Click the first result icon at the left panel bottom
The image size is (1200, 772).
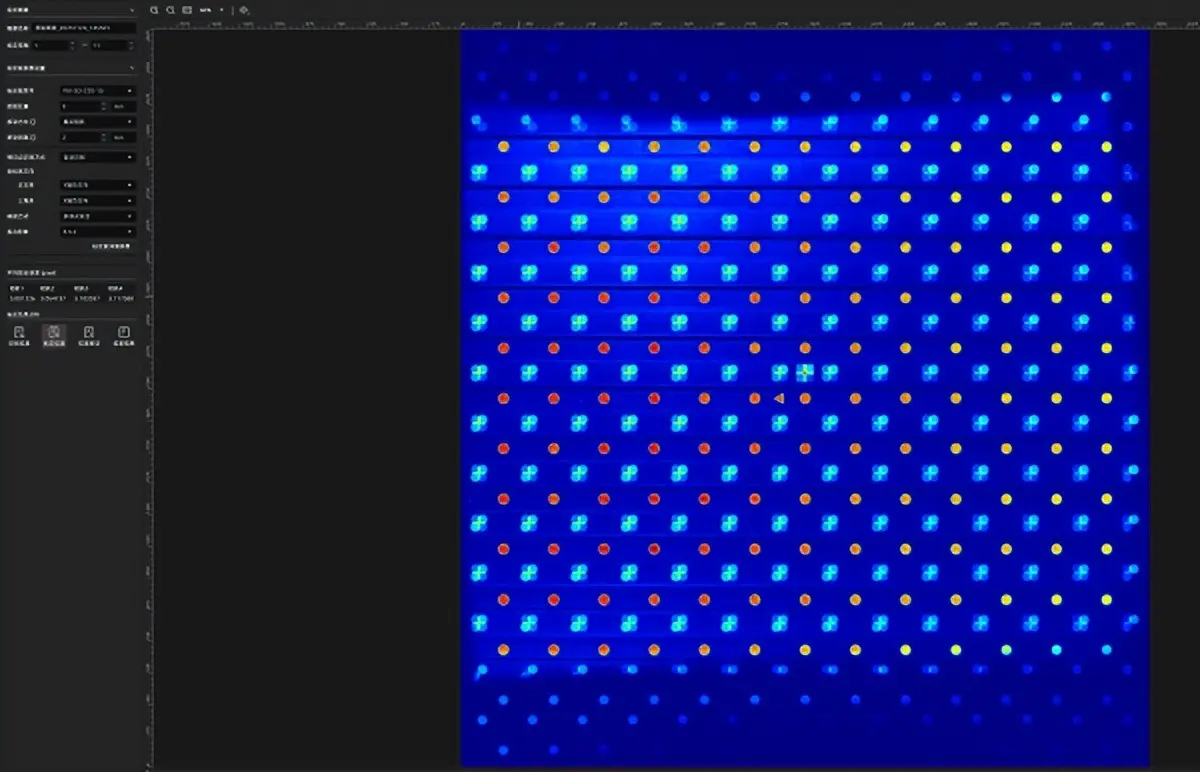pos(19,334)
